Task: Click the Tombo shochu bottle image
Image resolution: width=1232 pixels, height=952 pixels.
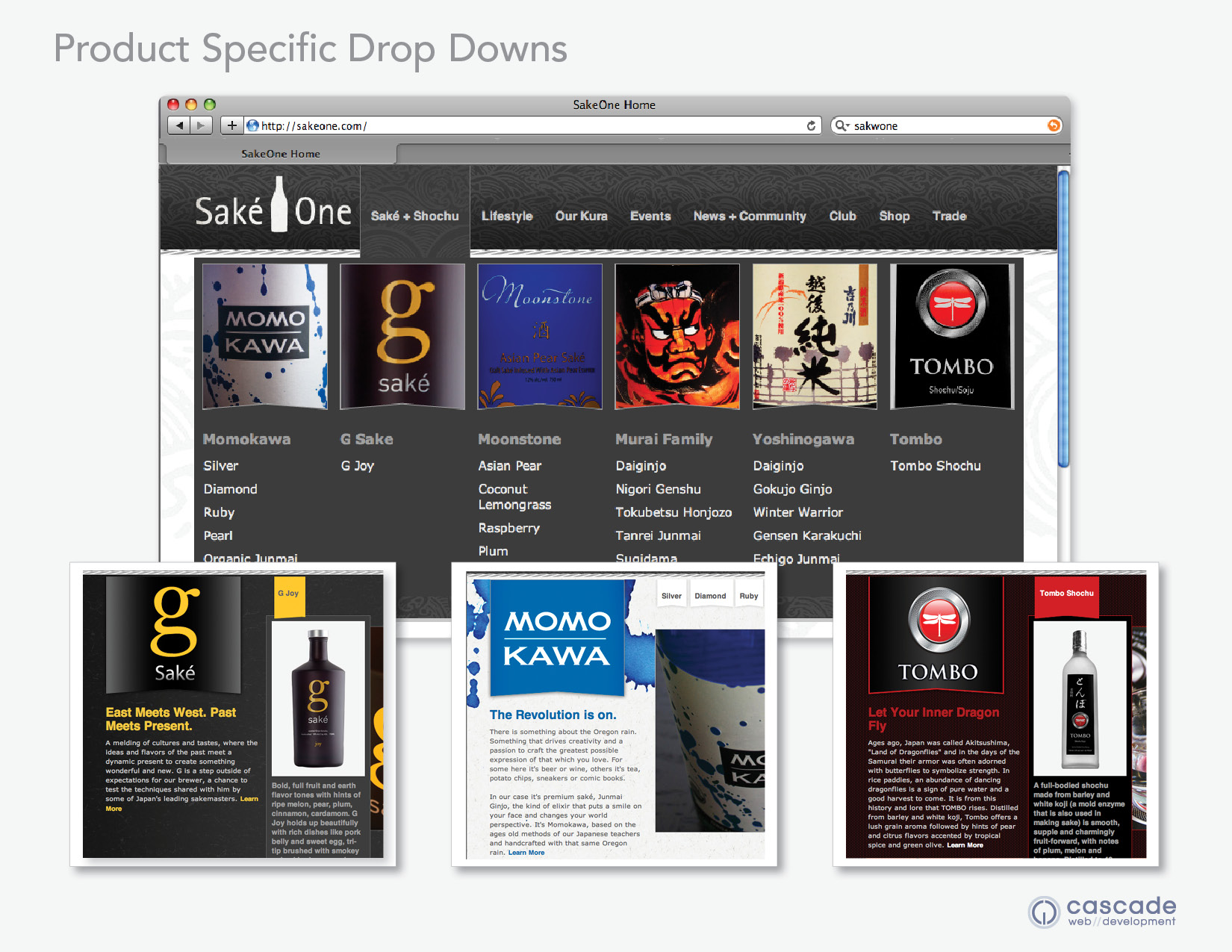Action: point(1080,699)
